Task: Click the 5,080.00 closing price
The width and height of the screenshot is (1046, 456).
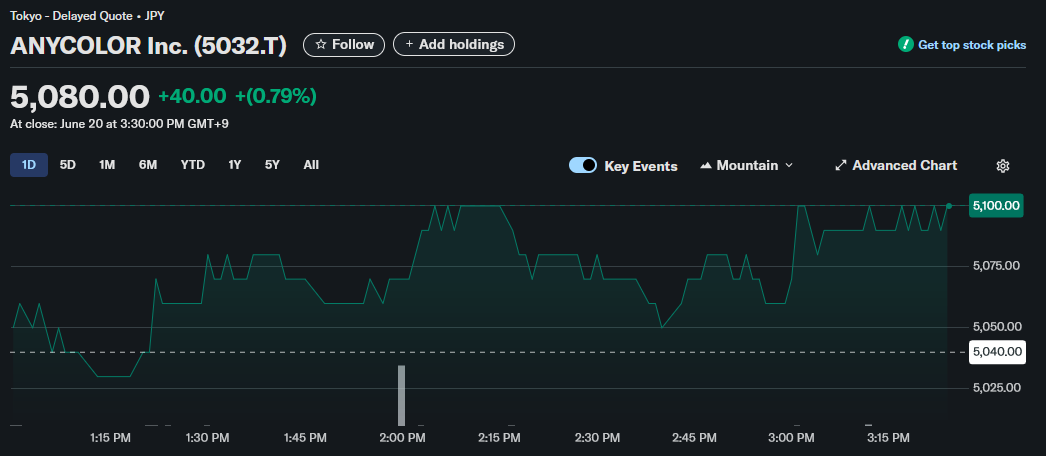Action: (80, 97)
